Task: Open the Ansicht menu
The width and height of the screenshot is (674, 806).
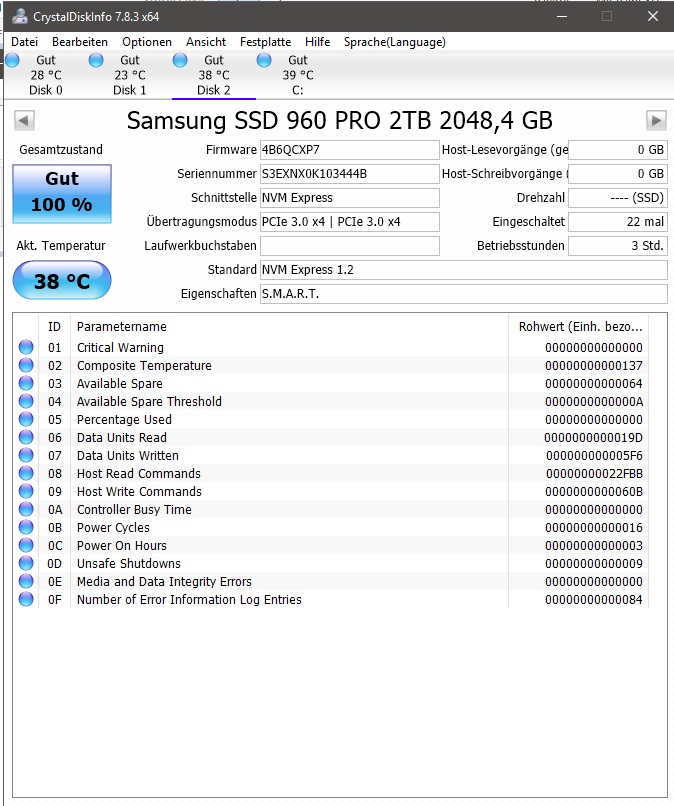Action: (206, 42)
